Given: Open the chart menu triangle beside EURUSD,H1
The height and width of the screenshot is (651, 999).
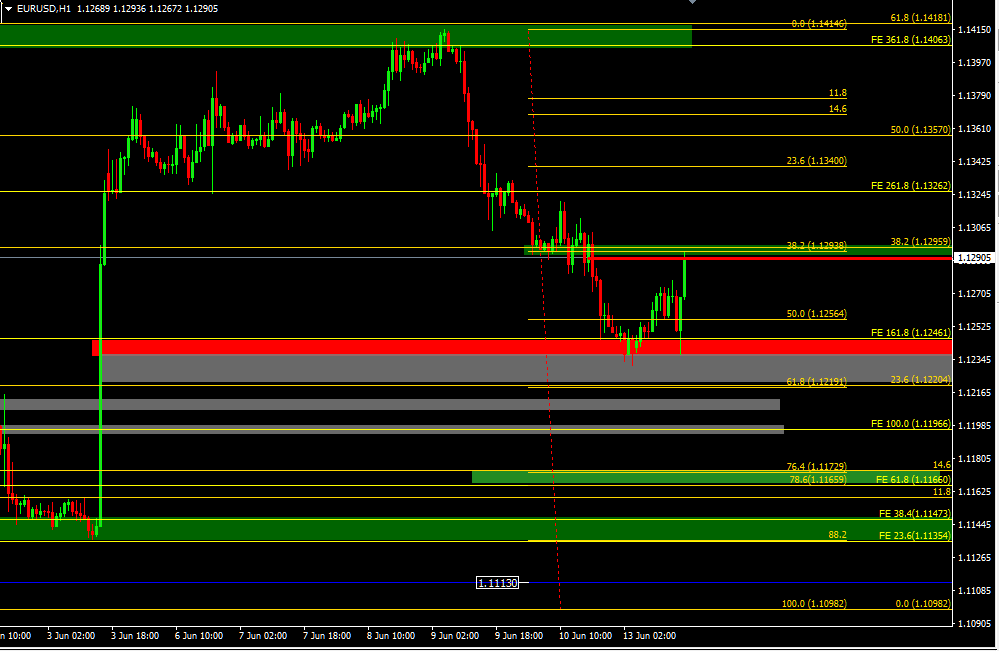Looking at the screenshot, I should (x=8, y=9).
